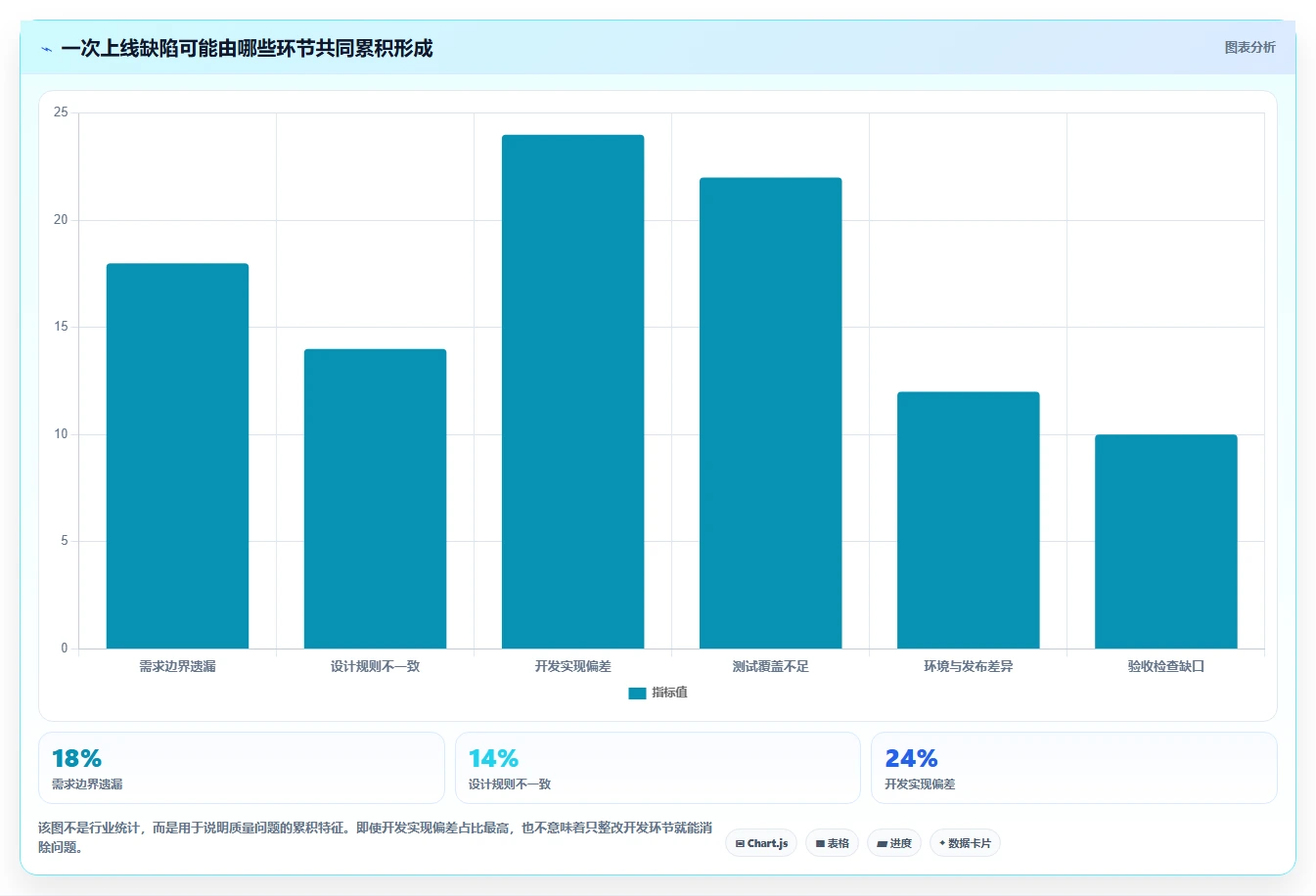Click the y-axis value 25
Image resolution: width=1316 pixels, height=896 pixels.
(x=62, y=112)
